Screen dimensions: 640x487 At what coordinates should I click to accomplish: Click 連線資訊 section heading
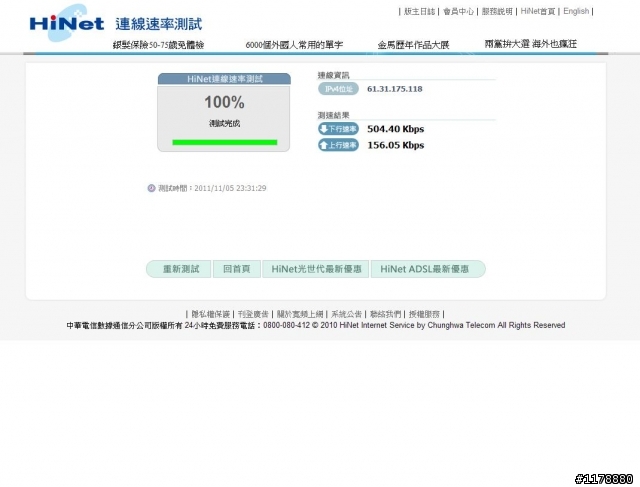pos(333,75)
